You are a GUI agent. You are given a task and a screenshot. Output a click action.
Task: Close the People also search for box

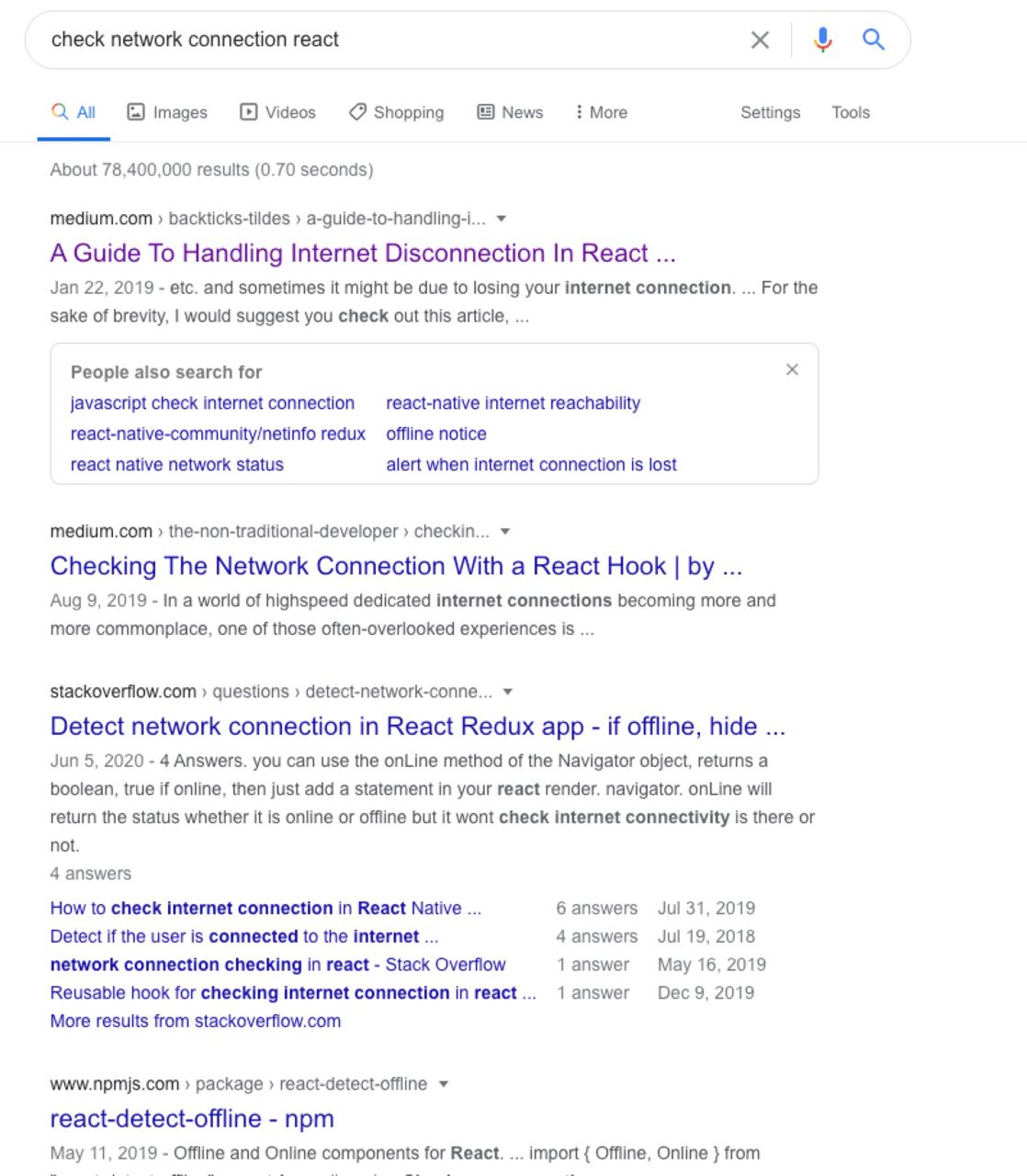tap(792, 369)
